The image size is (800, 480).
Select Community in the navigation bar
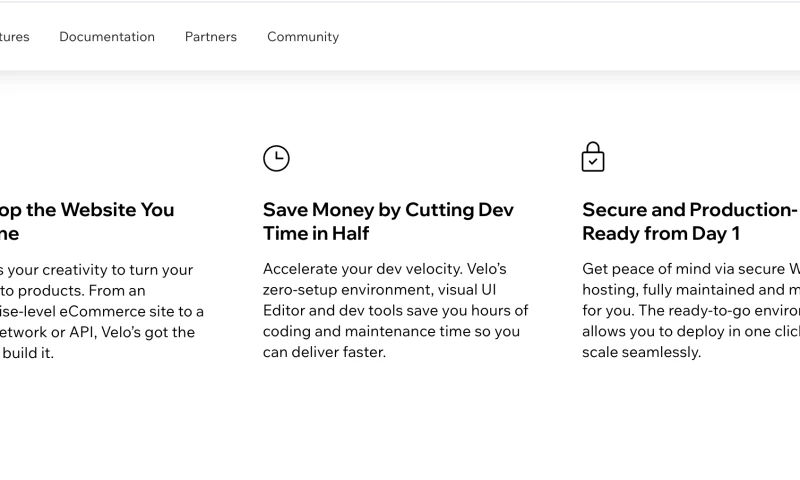[x=303, y=37]
